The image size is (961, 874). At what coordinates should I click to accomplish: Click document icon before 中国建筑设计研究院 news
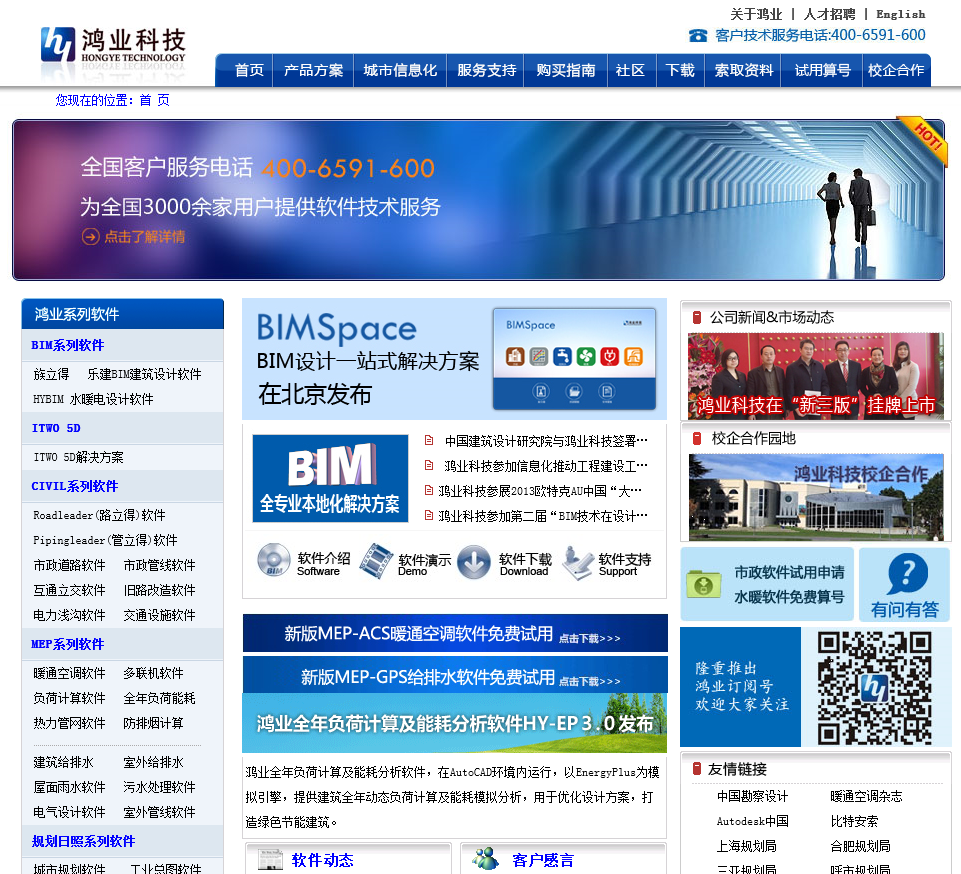point(429,440)
